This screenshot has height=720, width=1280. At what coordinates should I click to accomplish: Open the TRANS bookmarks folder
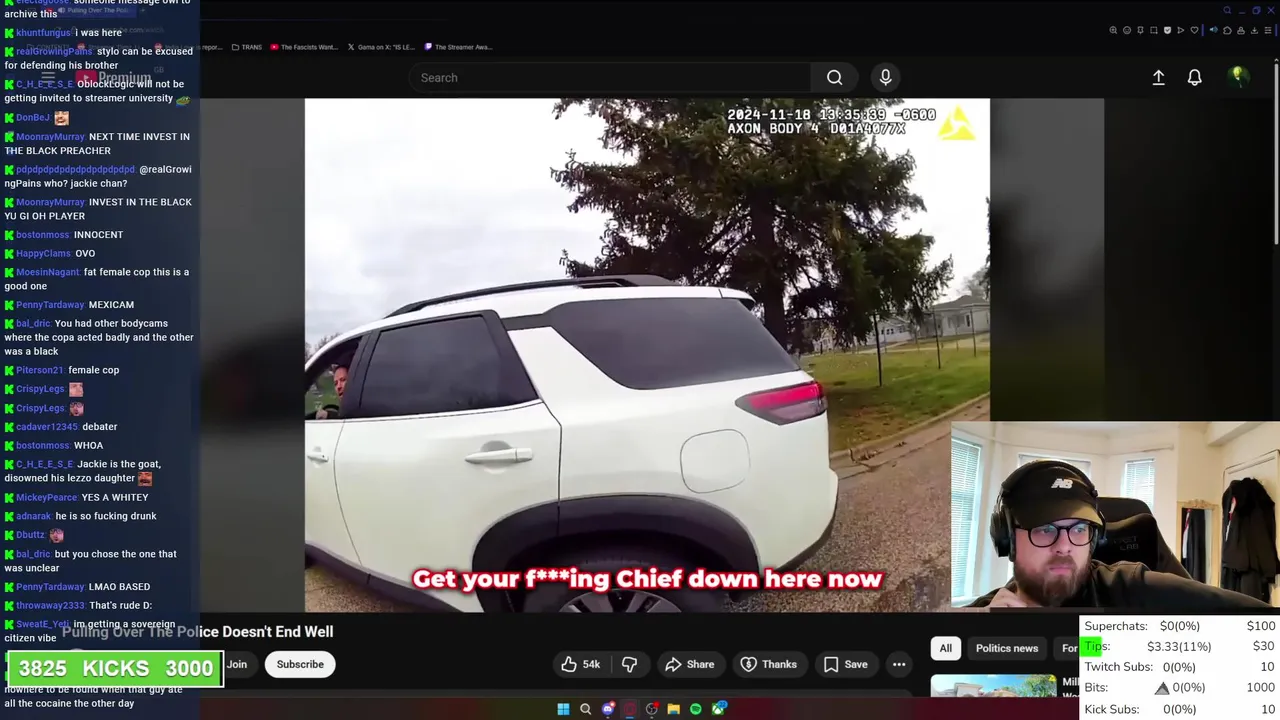click(246, 47)
